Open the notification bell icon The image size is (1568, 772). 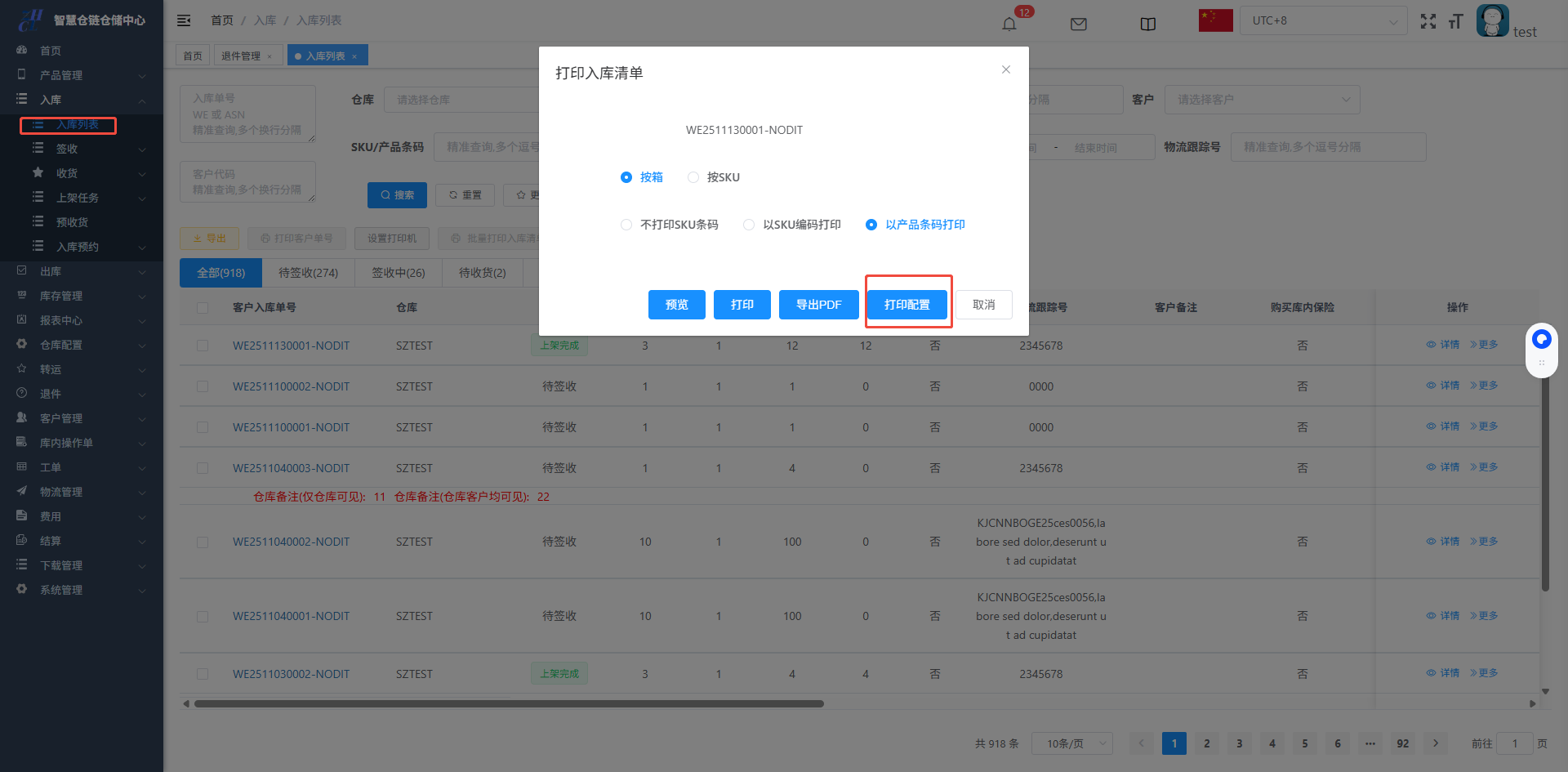[x=1009, y=24]
